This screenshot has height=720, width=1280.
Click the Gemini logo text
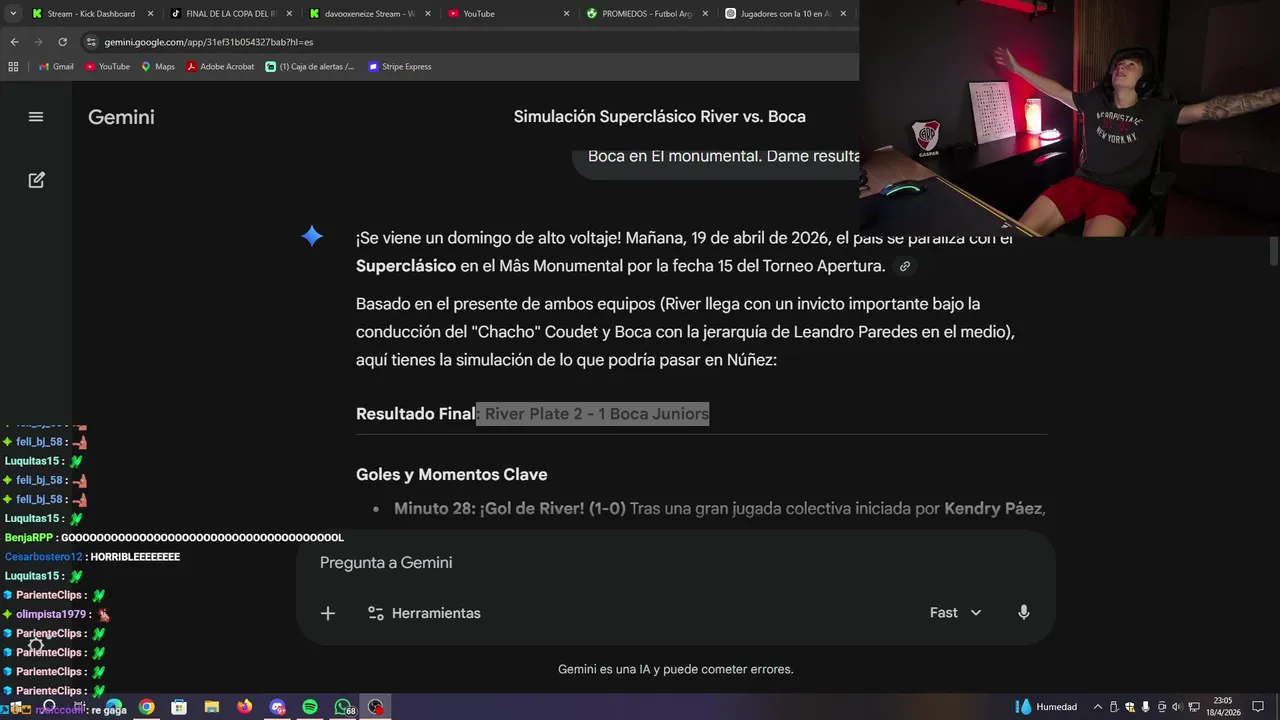click(121, 117)
